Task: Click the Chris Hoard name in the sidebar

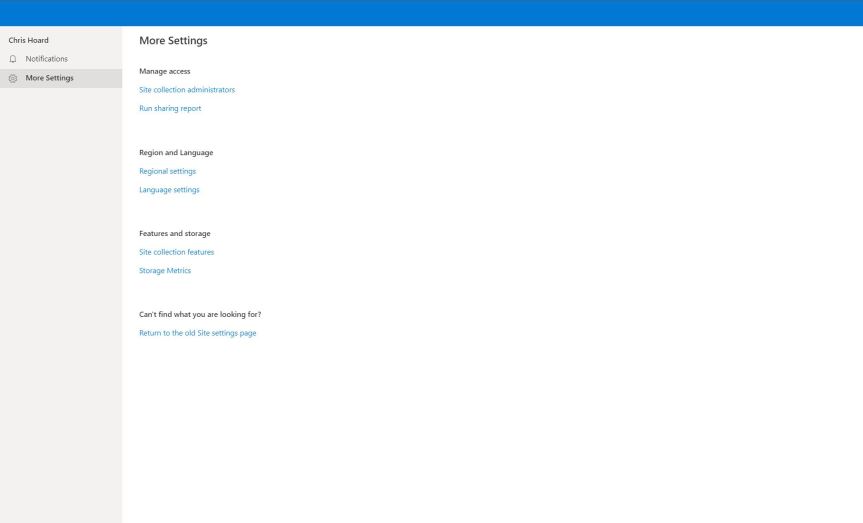Action: [28, 40]
